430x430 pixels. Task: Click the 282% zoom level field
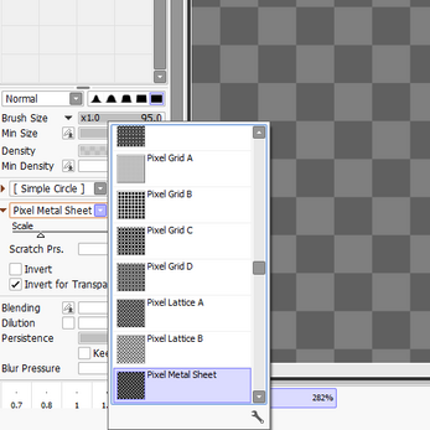(x=303, y=398)
